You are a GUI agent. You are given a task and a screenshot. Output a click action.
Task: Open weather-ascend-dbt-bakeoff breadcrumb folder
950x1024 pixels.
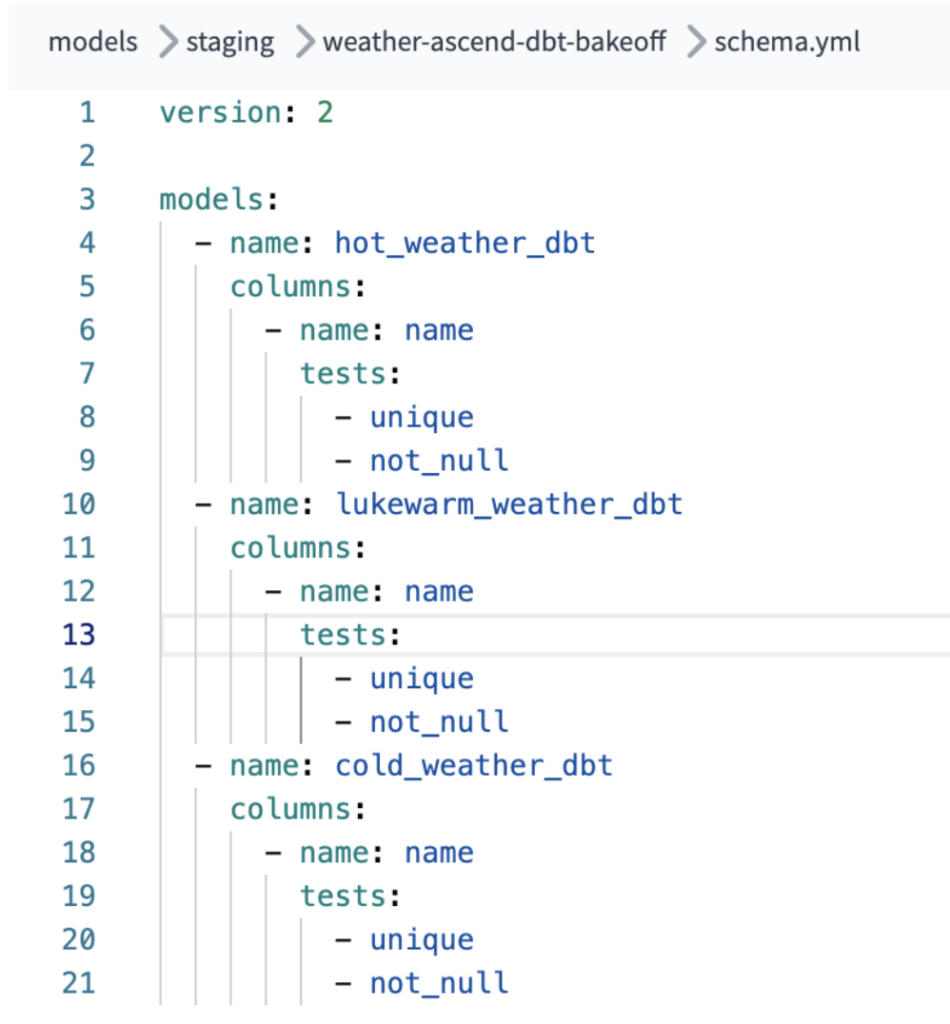pyautogui.click(x=494, y=43)
